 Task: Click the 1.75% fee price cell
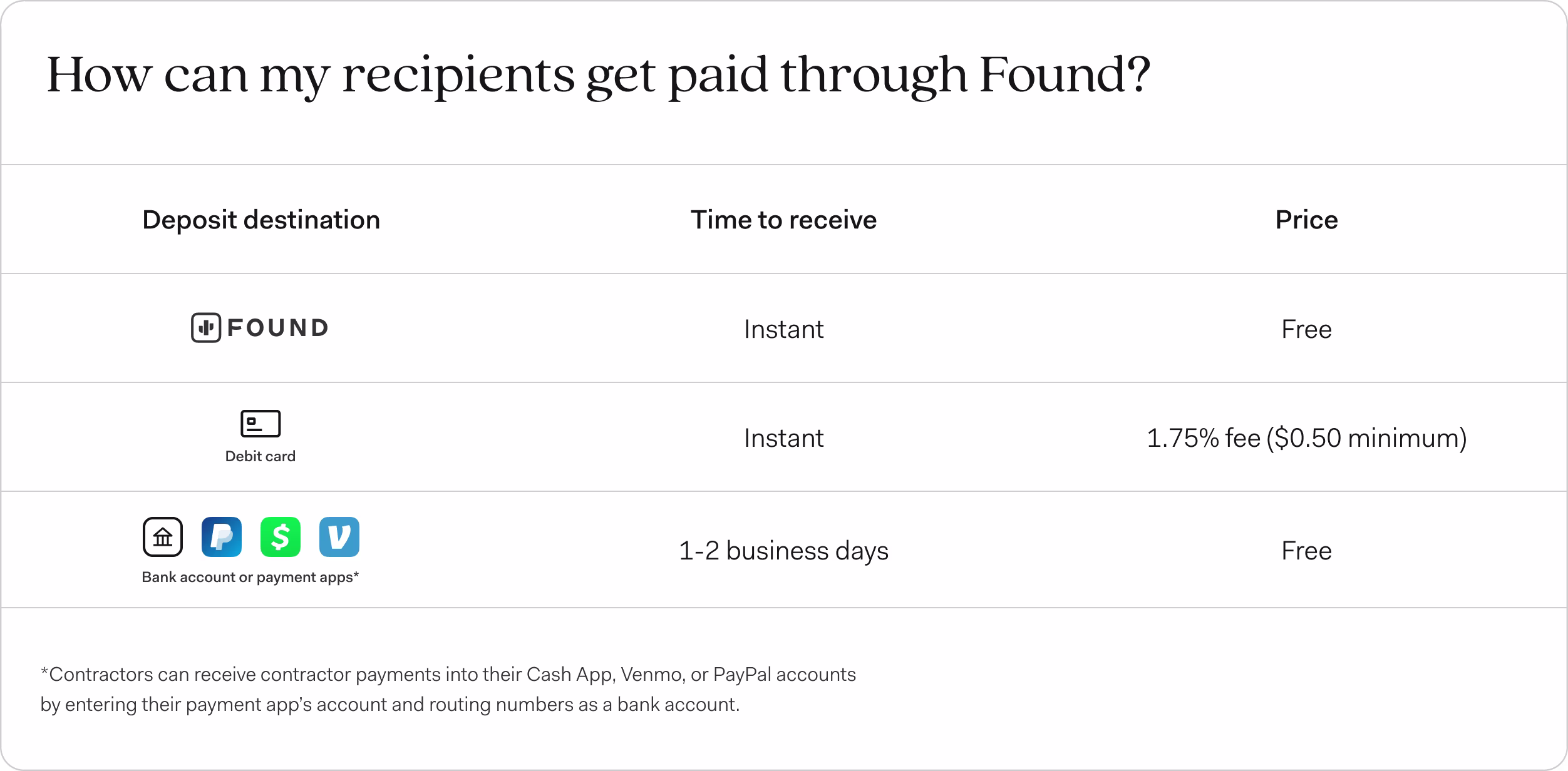[1307, 438]
